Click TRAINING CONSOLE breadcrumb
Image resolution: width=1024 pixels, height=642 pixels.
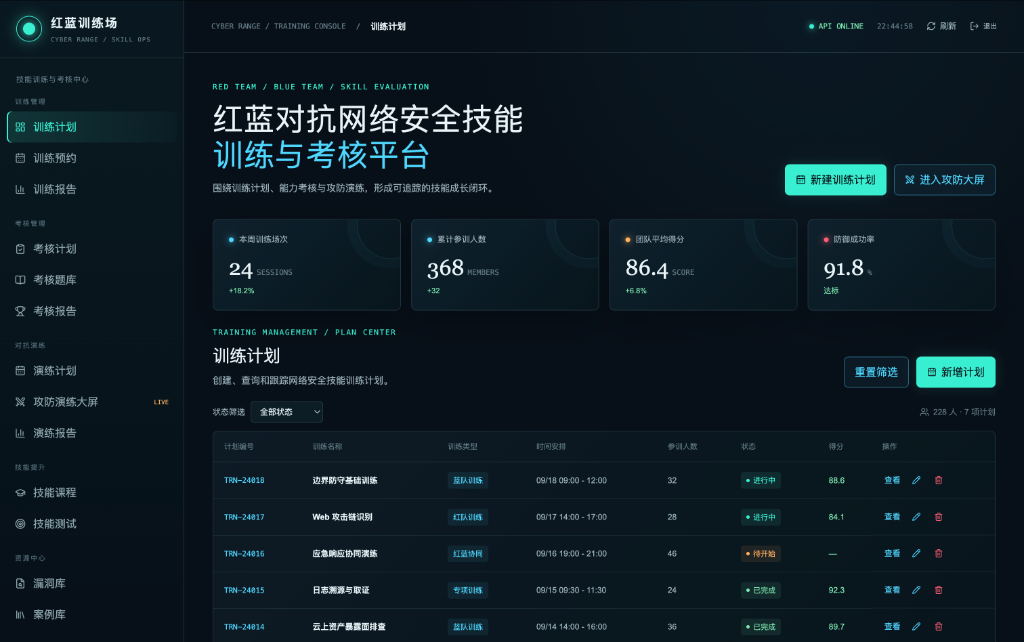coord(310,26)
